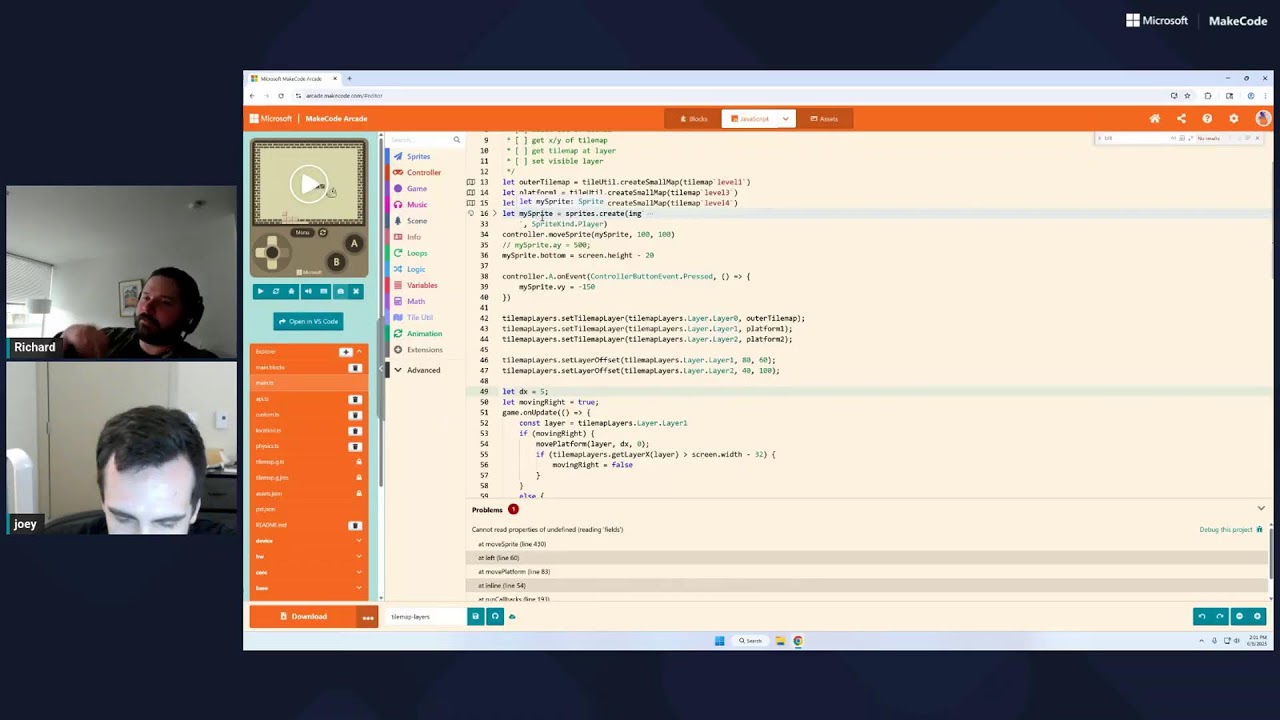Open the simulator Menu button
Screen dimensions: 1280x720
(302, 233)
